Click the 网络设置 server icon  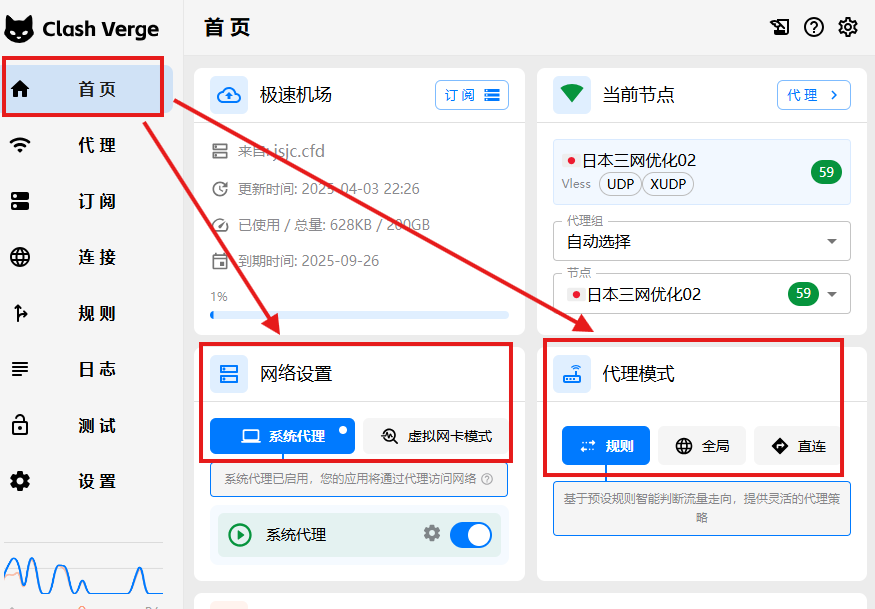pyautogui.click(x=229, y=374)
